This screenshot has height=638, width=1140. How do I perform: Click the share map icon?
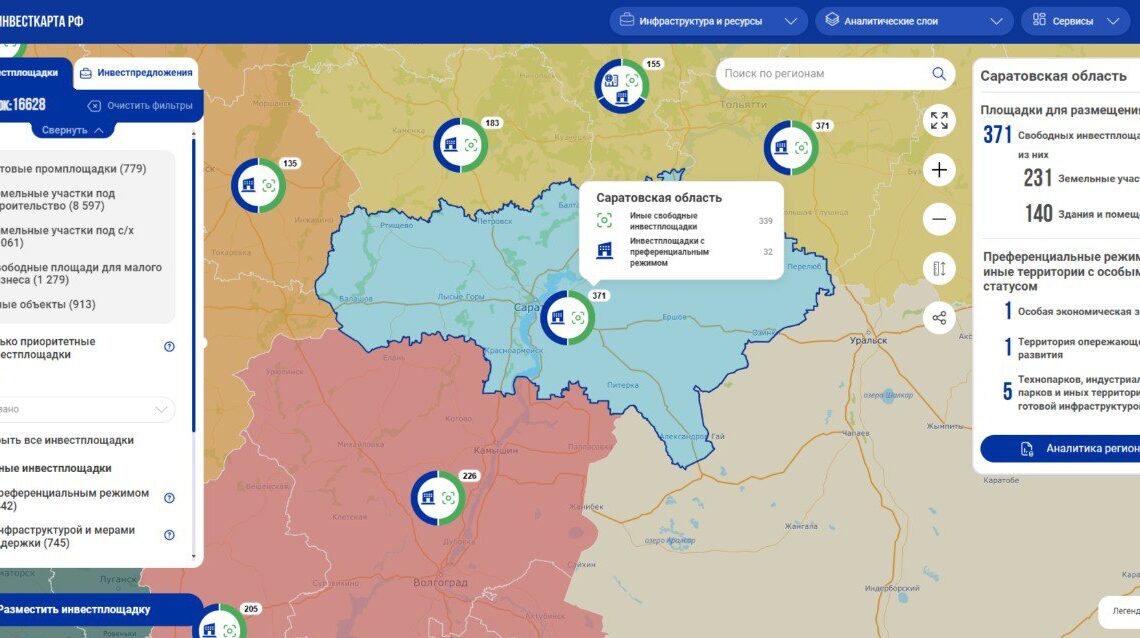click(x=939, y=318)
